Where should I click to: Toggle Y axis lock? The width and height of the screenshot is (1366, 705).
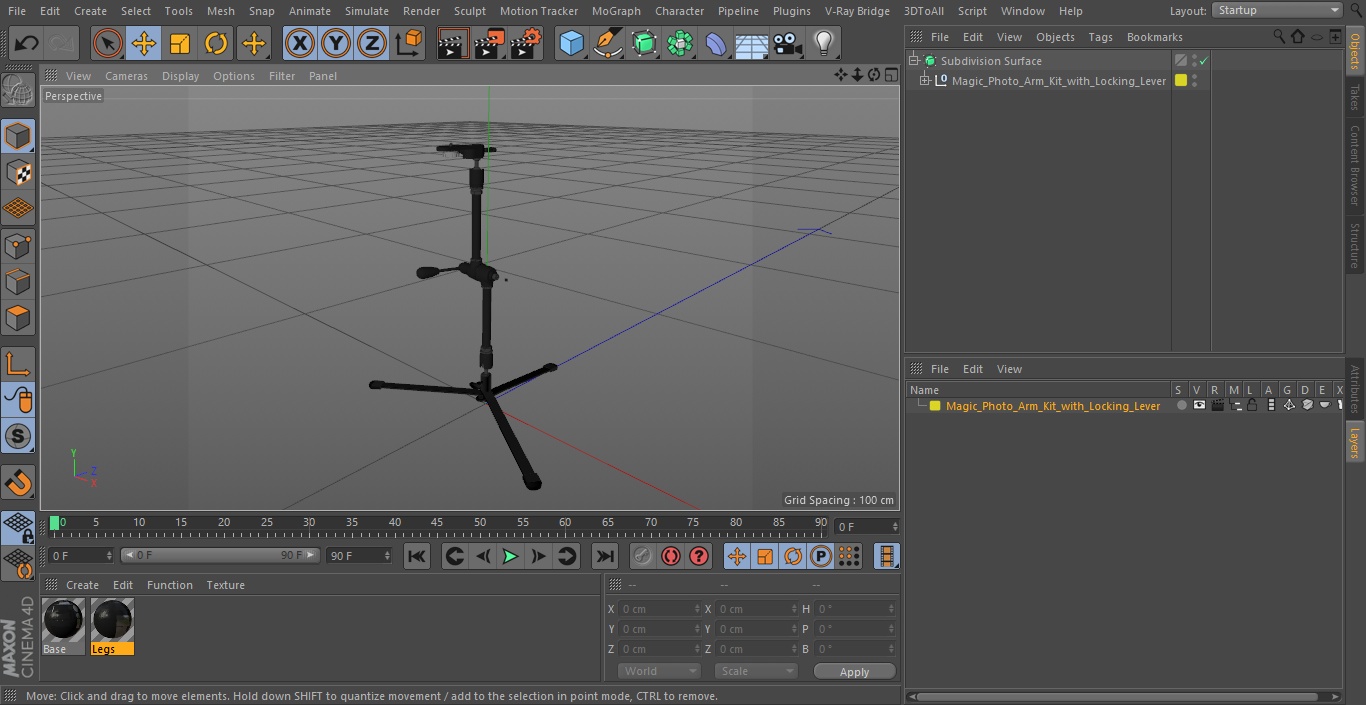[336, 43]
